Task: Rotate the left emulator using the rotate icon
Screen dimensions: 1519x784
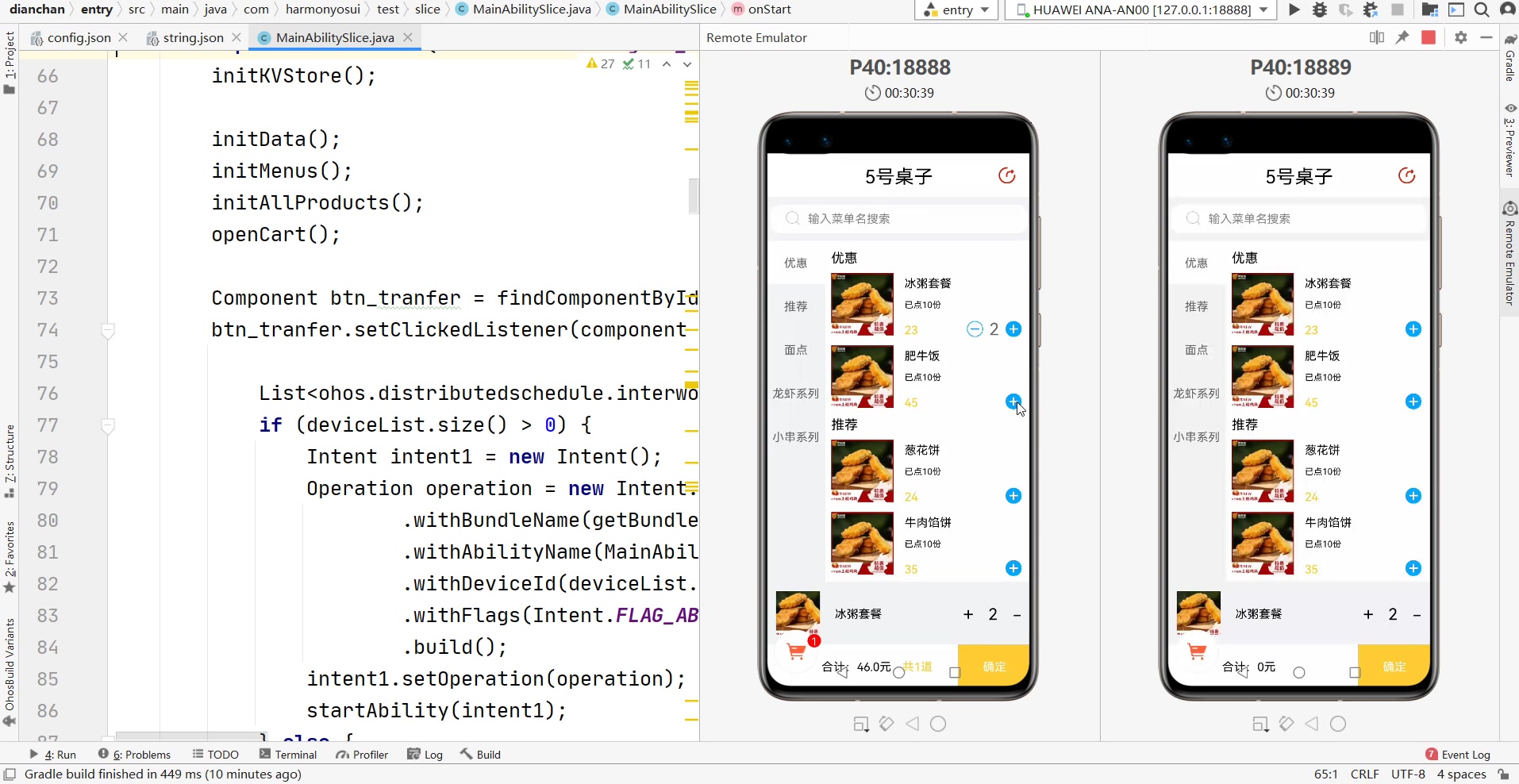Action: click(x=1009, y=175)
